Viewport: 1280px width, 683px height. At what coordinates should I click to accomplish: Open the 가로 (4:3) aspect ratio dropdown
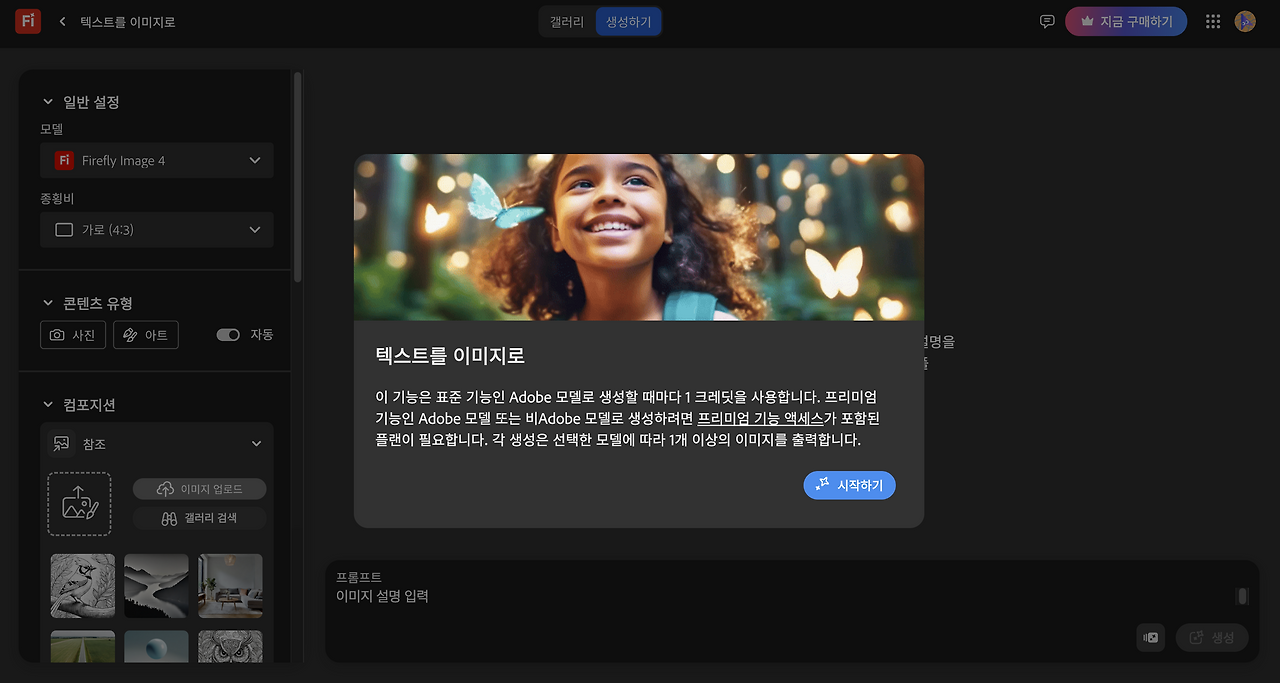pyautogui.click(x=156, y=229)
